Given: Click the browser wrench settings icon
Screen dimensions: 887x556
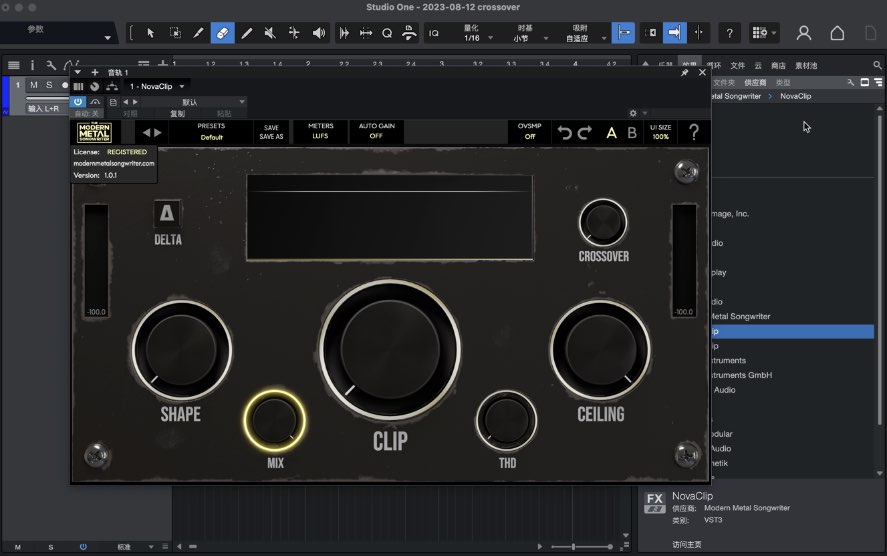Looking at the screenshot, I should click(850, 83).
